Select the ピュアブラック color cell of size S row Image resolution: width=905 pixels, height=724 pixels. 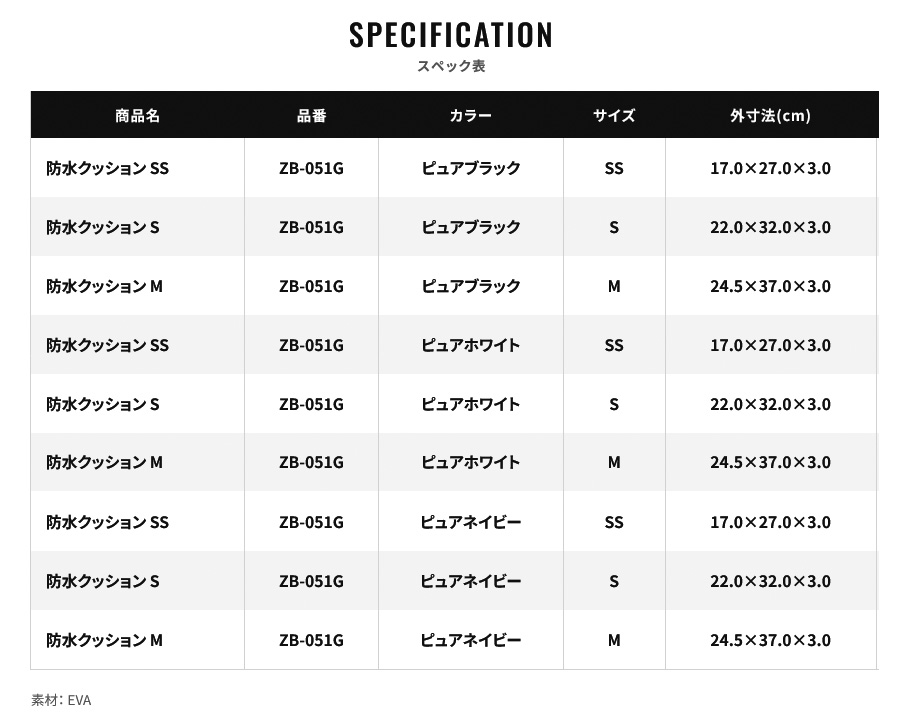click(x=470, y=227)
